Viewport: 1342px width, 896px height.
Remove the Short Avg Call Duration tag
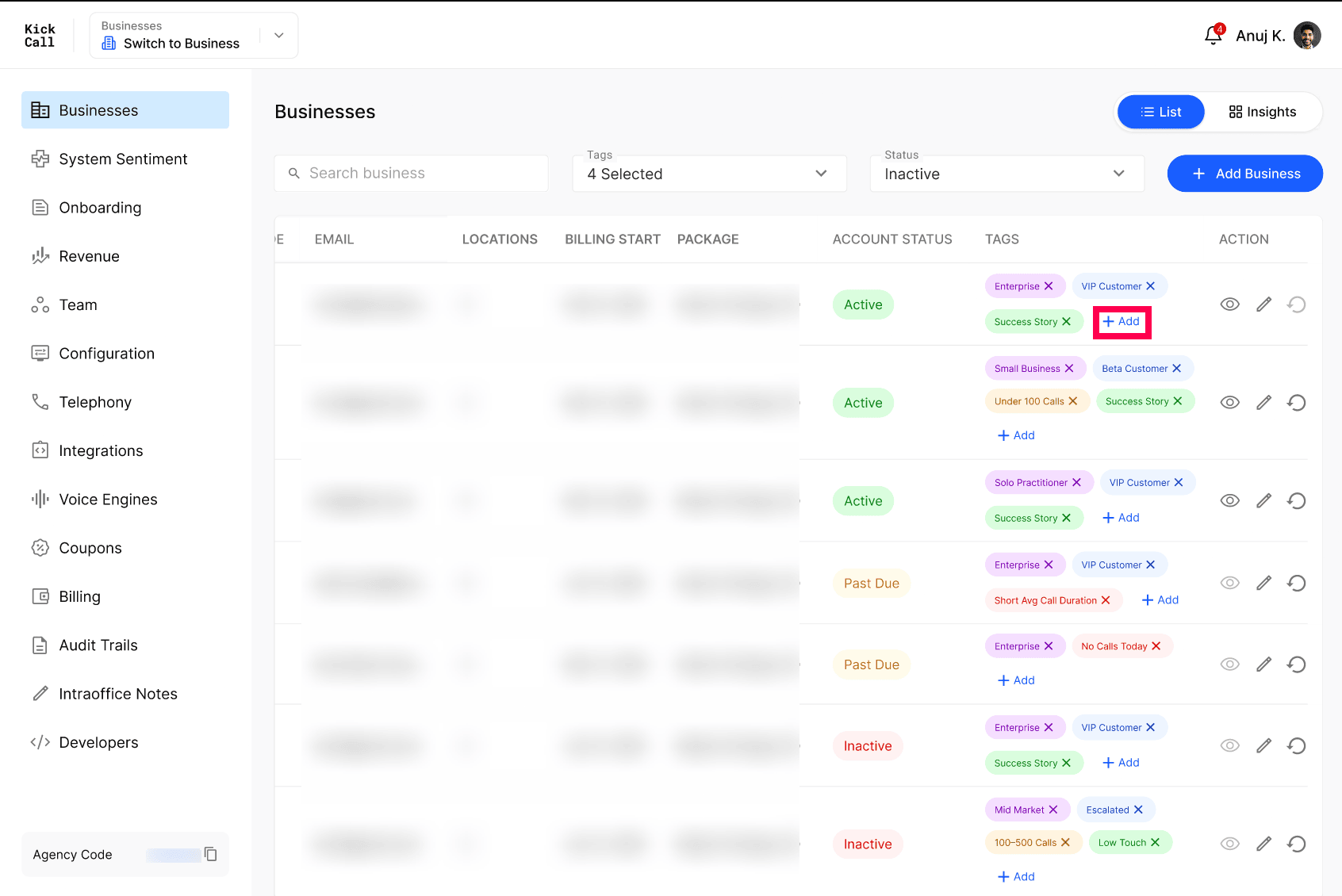pyautogui.click(x=1106, y=600)
